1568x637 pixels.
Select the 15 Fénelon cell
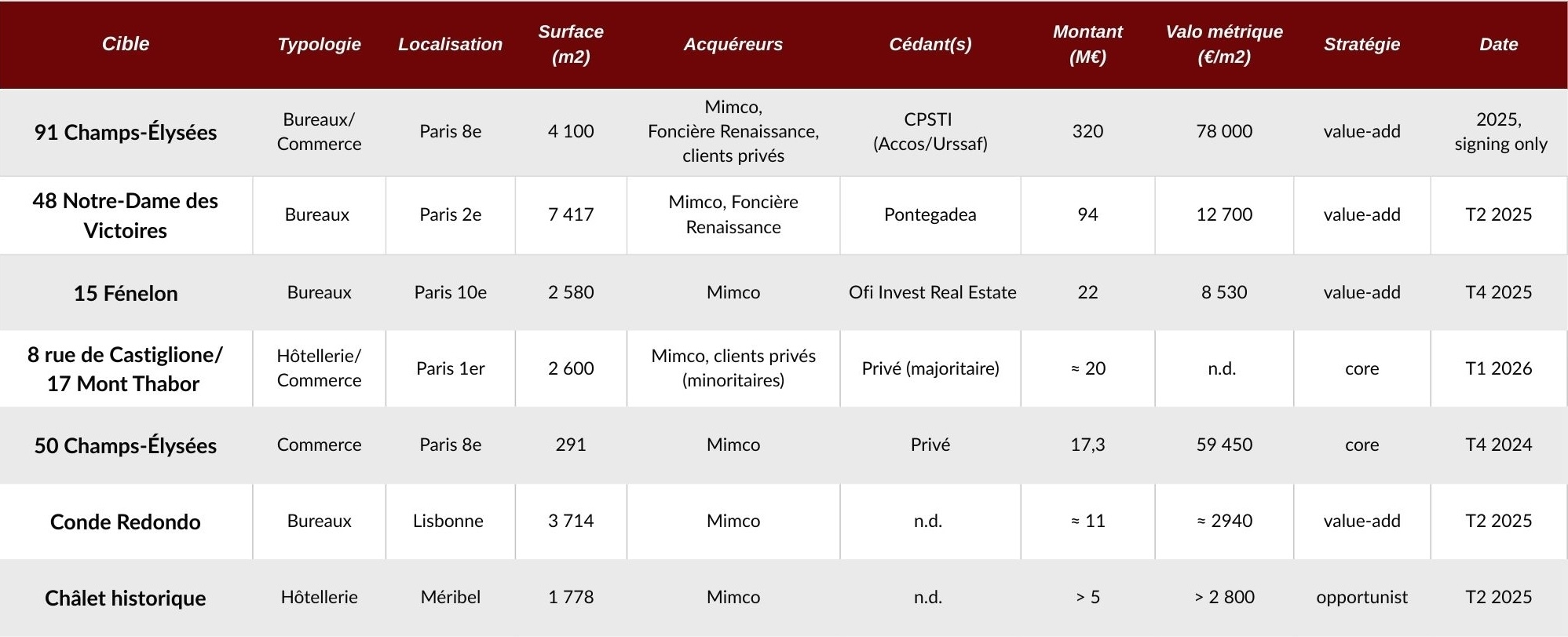click(x=126, y=293)
